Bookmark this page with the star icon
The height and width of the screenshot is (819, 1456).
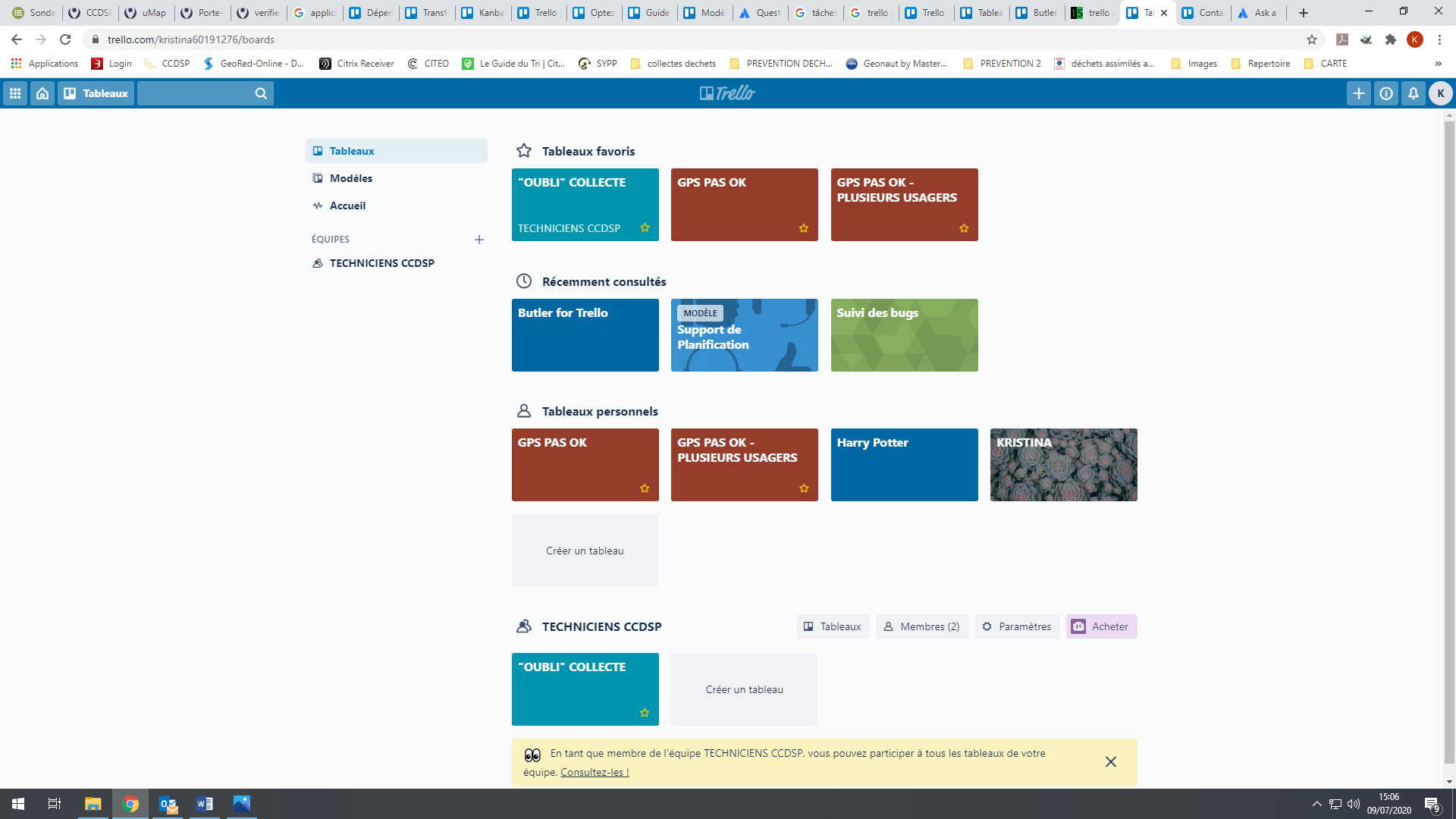coord(1312,39)
